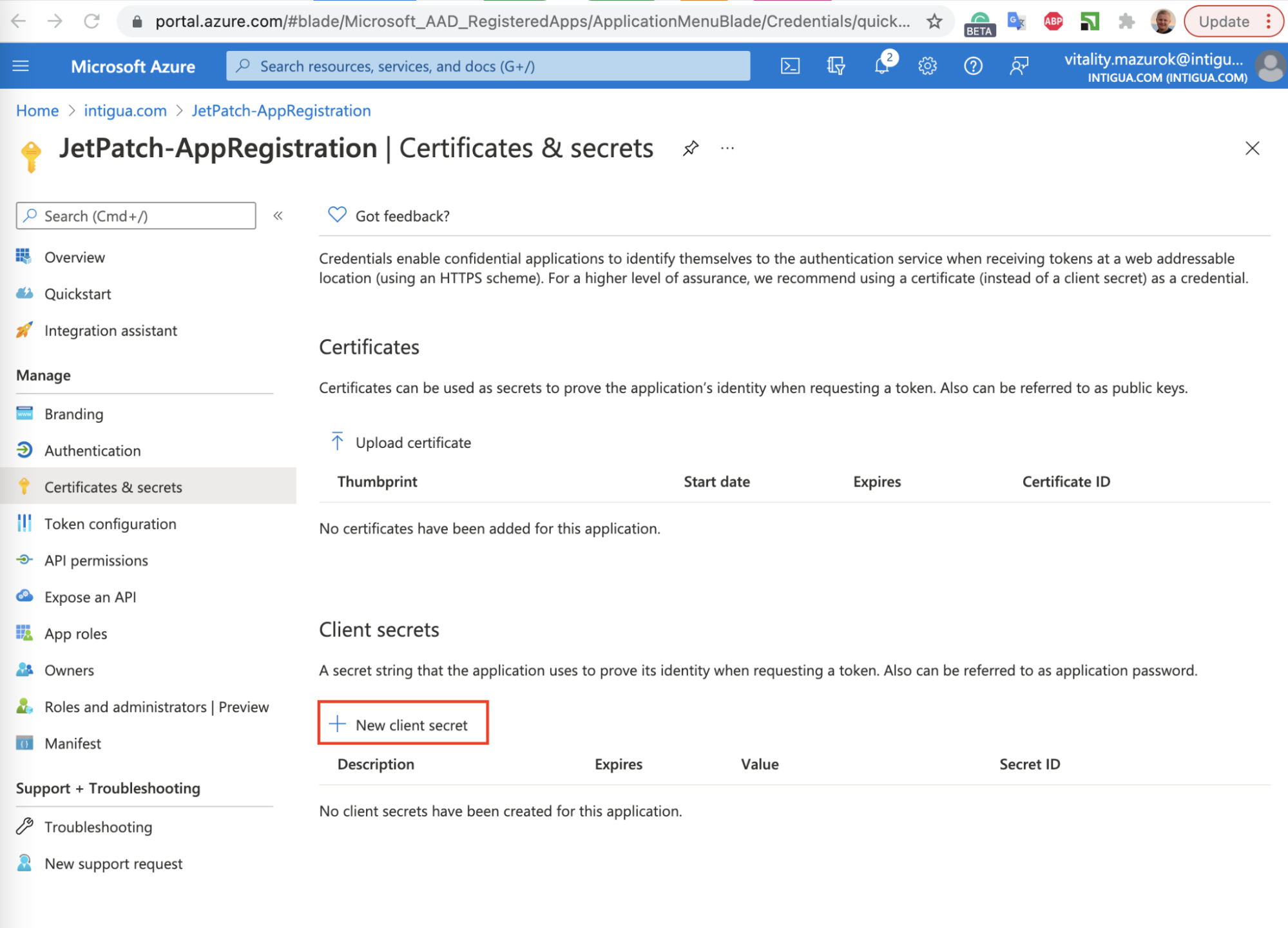Select API permissions in the sidebar
Viewport: 1288px width, 928px height.
point(96,561)
